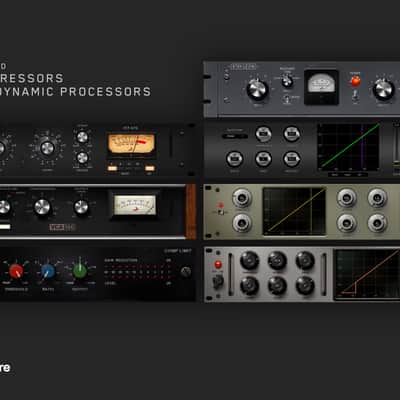
Task: Click the upper left knob on olive compressor
Action: point(242,198)
